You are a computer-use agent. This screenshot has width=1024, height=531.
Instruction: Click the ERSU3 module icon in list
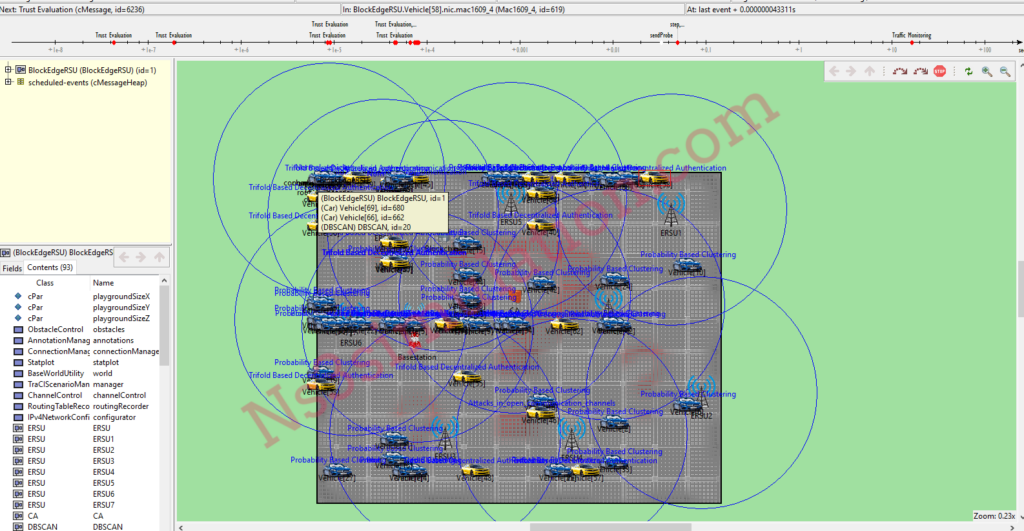[x=18, y=461]
